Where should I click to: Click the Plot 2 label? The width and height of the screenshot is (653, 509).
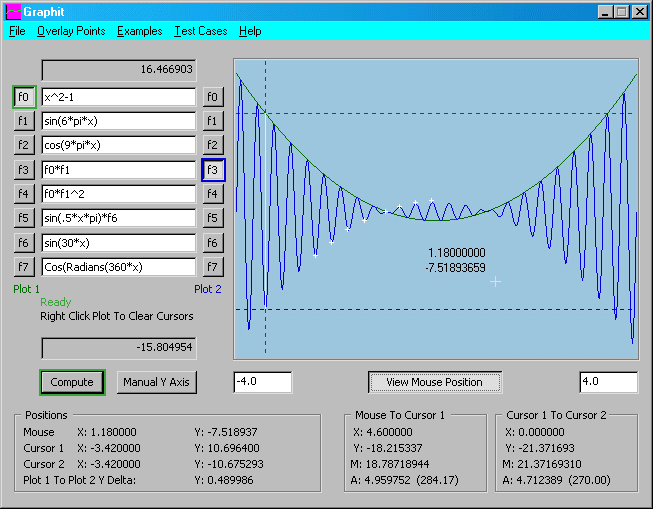click(208, 289)
